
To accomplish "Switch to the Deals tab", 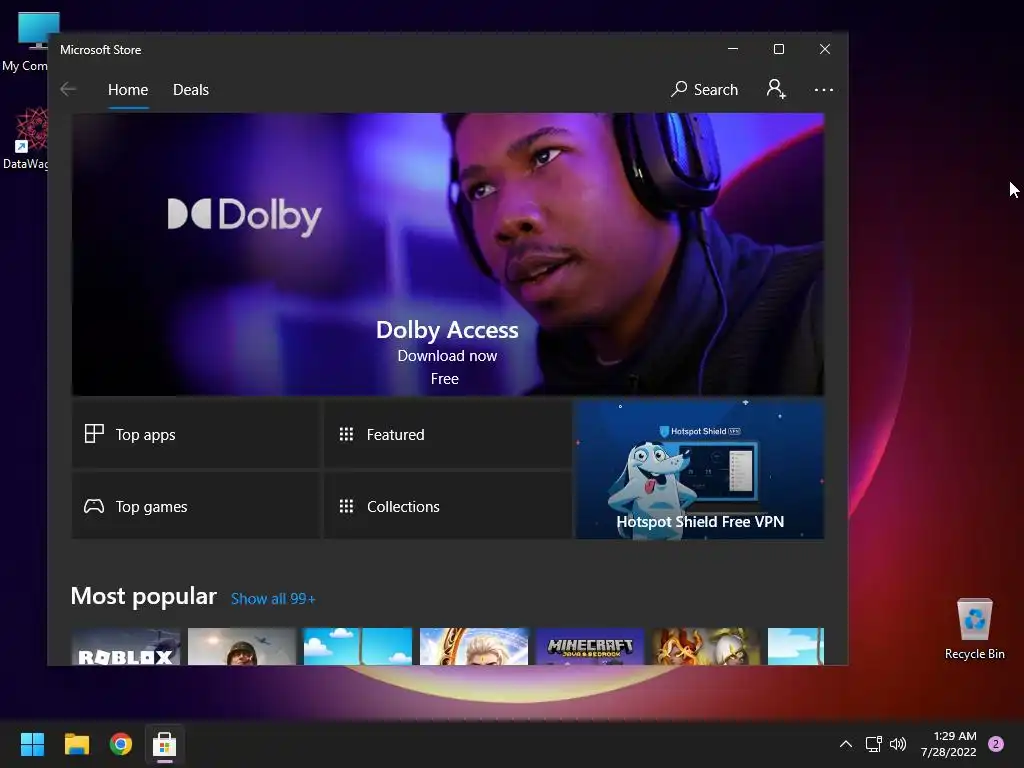I will pyautogui.click(x=191, y=89).
